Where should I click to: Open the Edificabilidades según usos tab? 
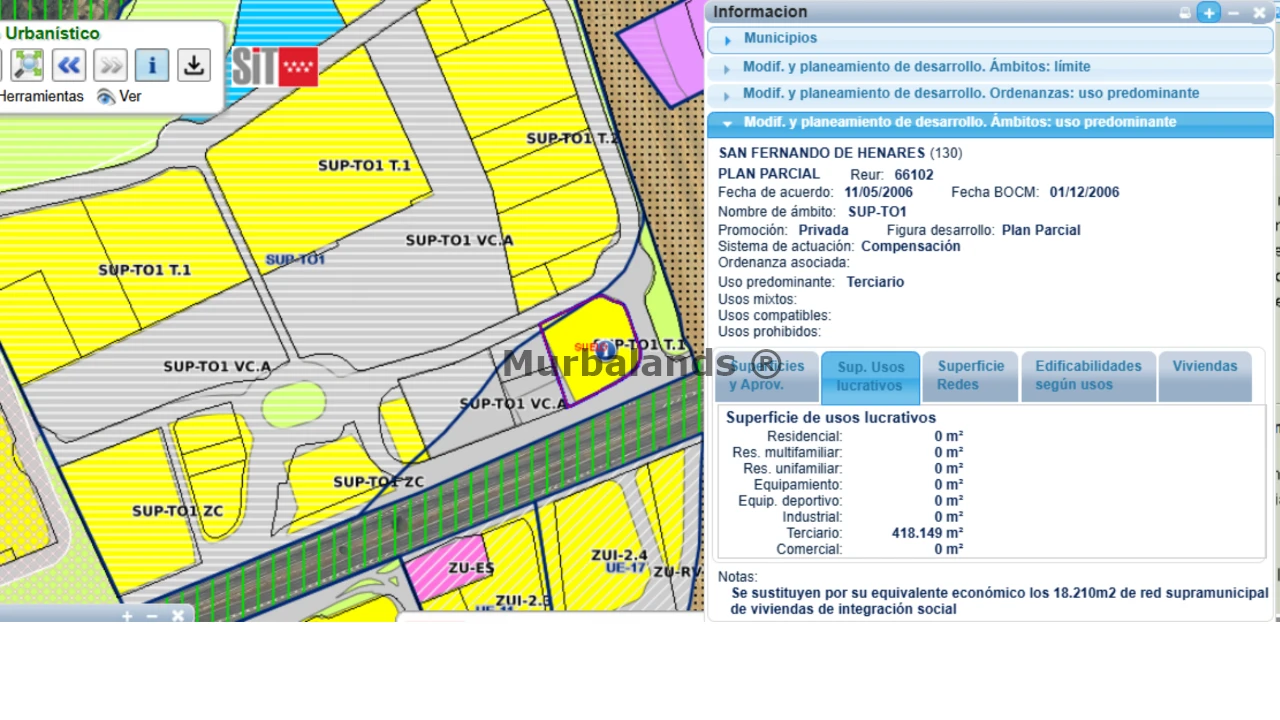click(x=1088, y=376)
